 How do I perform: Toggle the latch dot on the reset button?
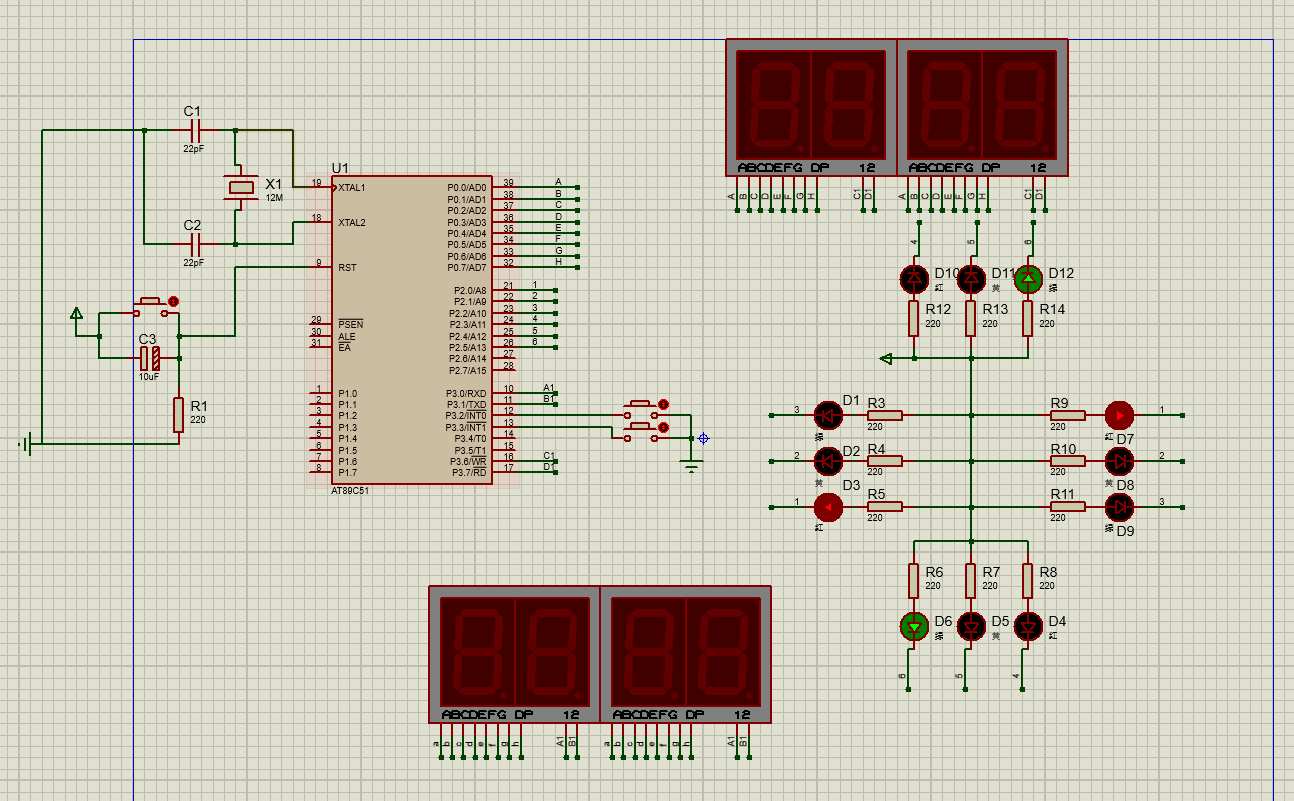coord(173,300)
